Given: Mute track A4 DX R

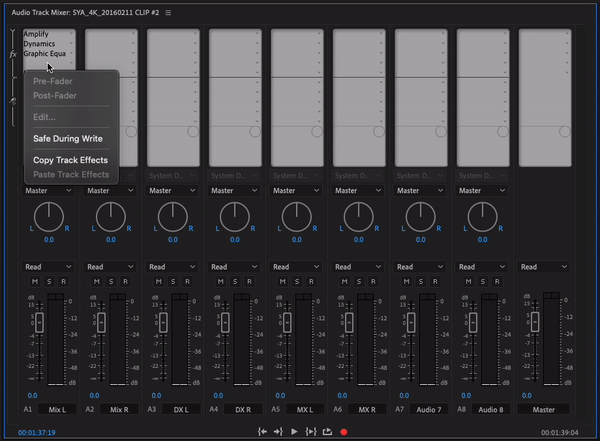Looking at the screenshot, I should (221, 282).
